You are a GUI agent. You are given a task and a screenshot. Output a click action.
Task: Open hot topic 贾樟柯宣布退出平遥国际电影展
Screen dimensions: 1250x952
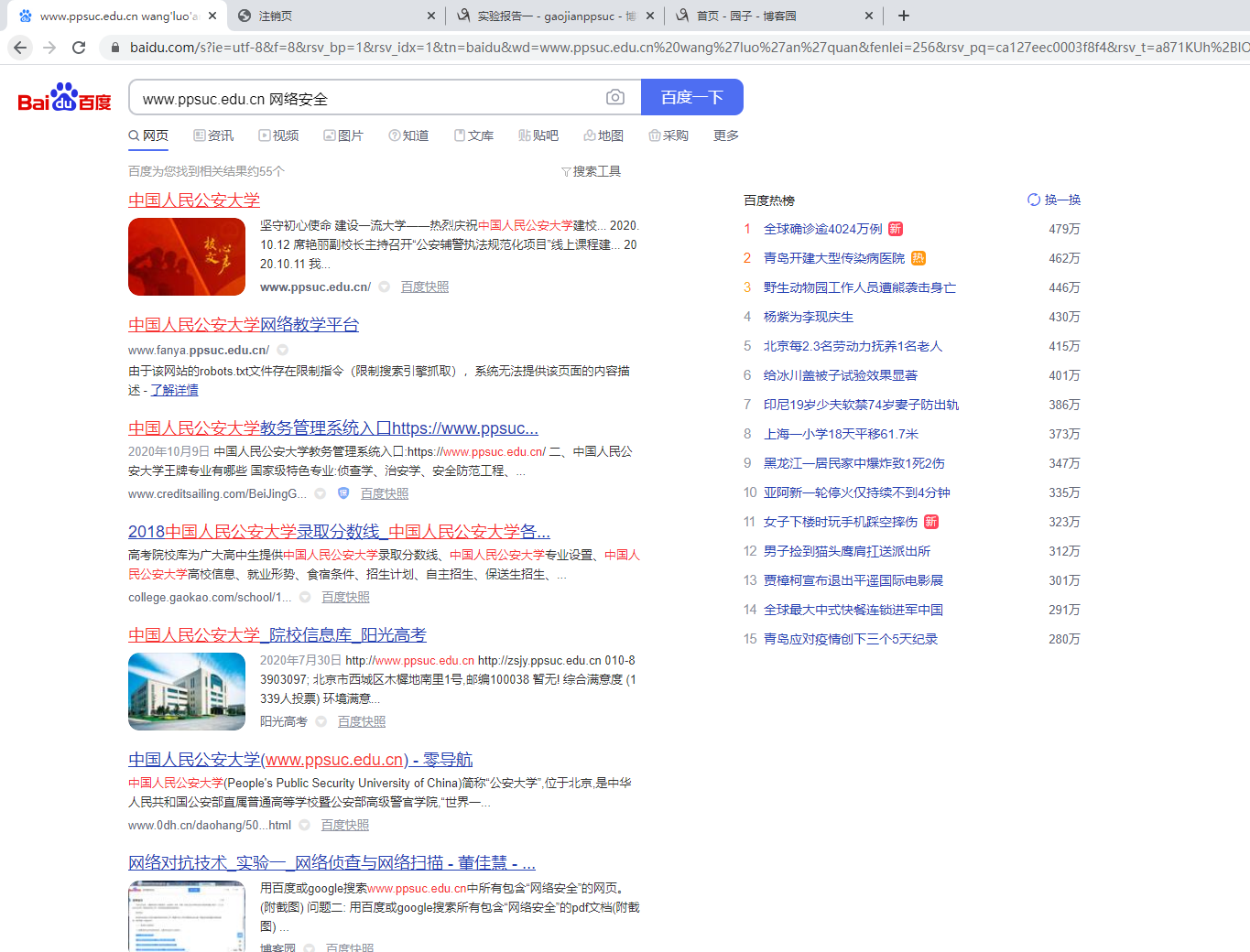pyautogui.click(x=853, y=580)
